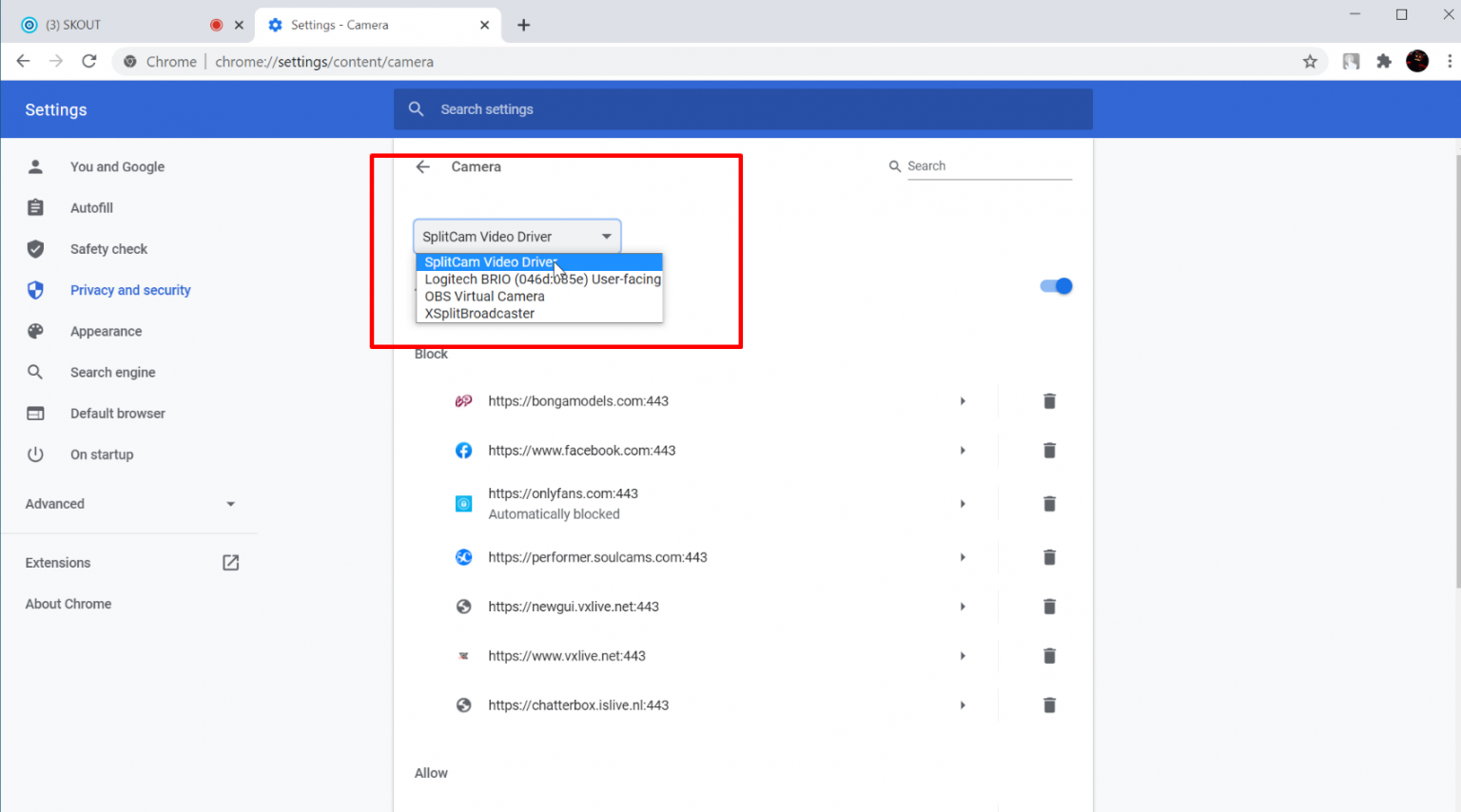Bookmark this page with the star icon

[x=1310, y=62]
